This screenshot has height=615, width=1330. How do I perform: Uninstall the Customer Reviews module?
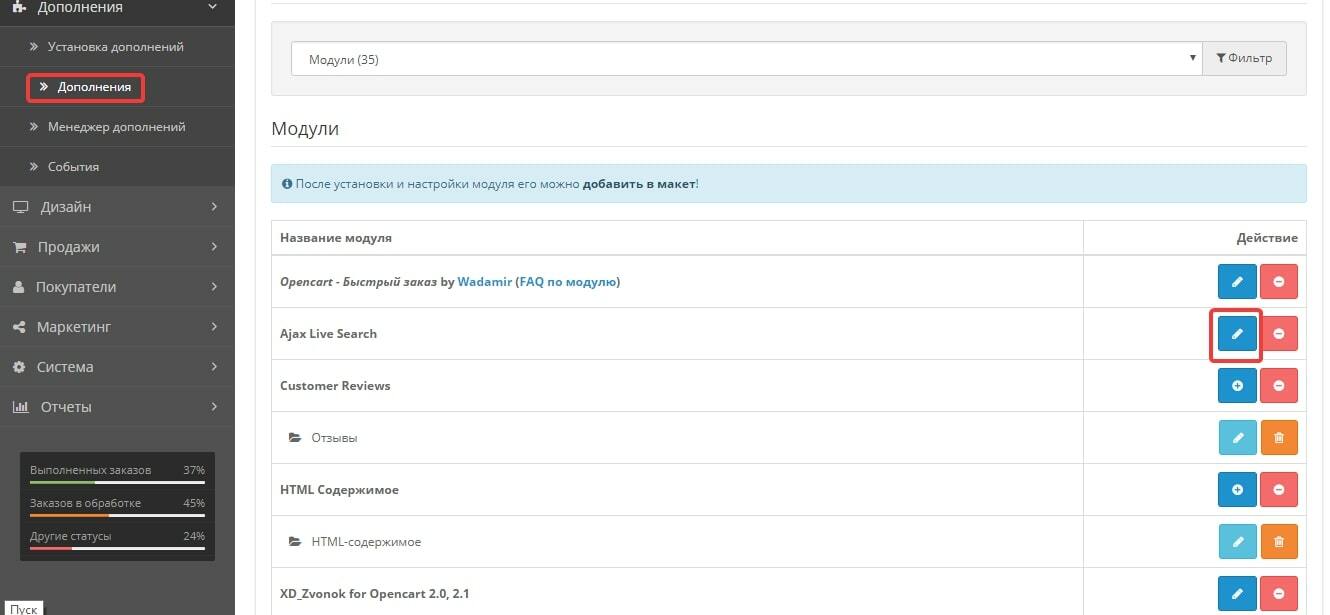(x=1278, y=386)
